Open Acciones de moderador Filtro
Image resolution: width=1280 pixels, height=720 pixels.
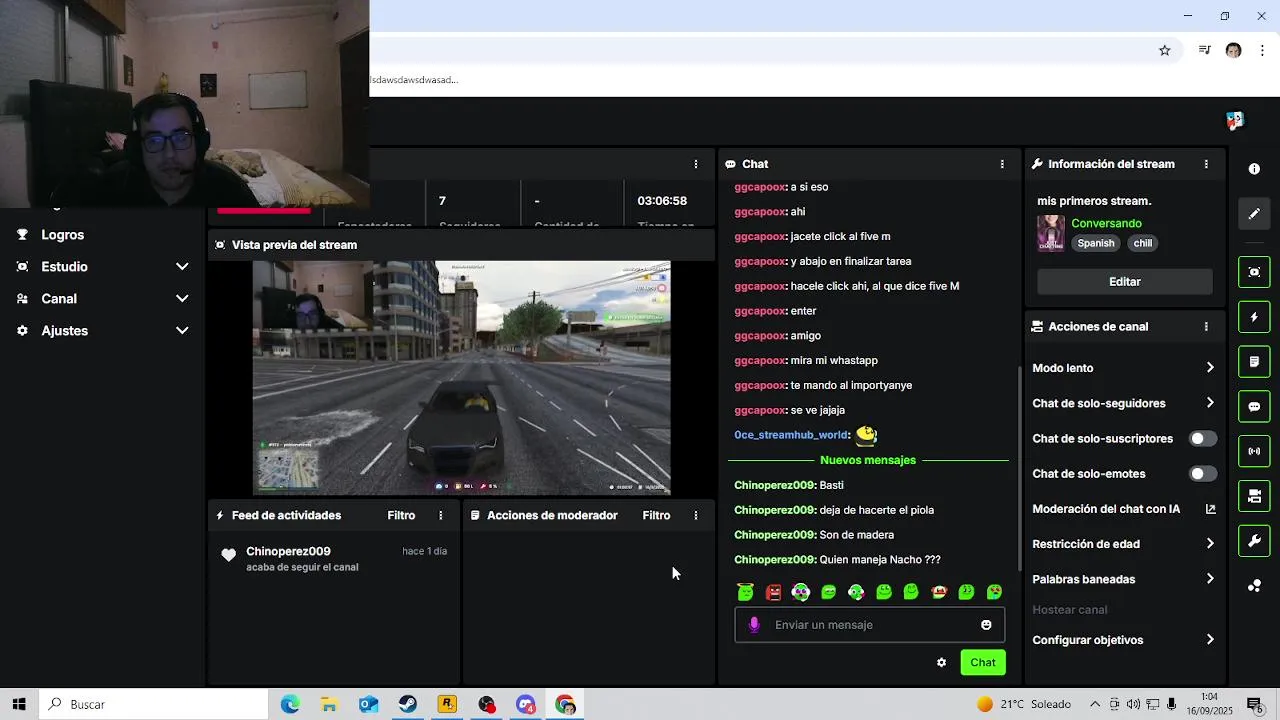click(x=656, y=516)
